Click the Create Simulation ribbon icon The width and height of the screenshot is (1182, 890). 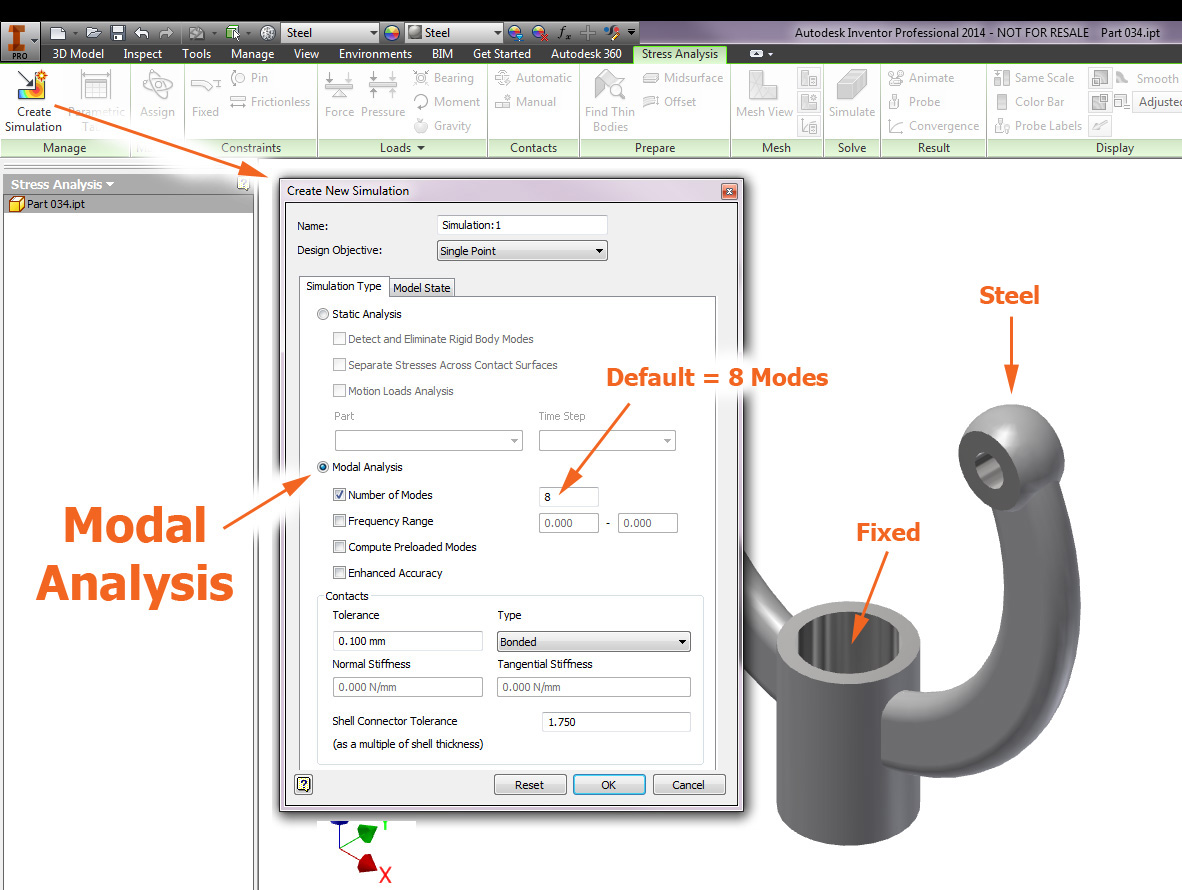pos(32,85)
